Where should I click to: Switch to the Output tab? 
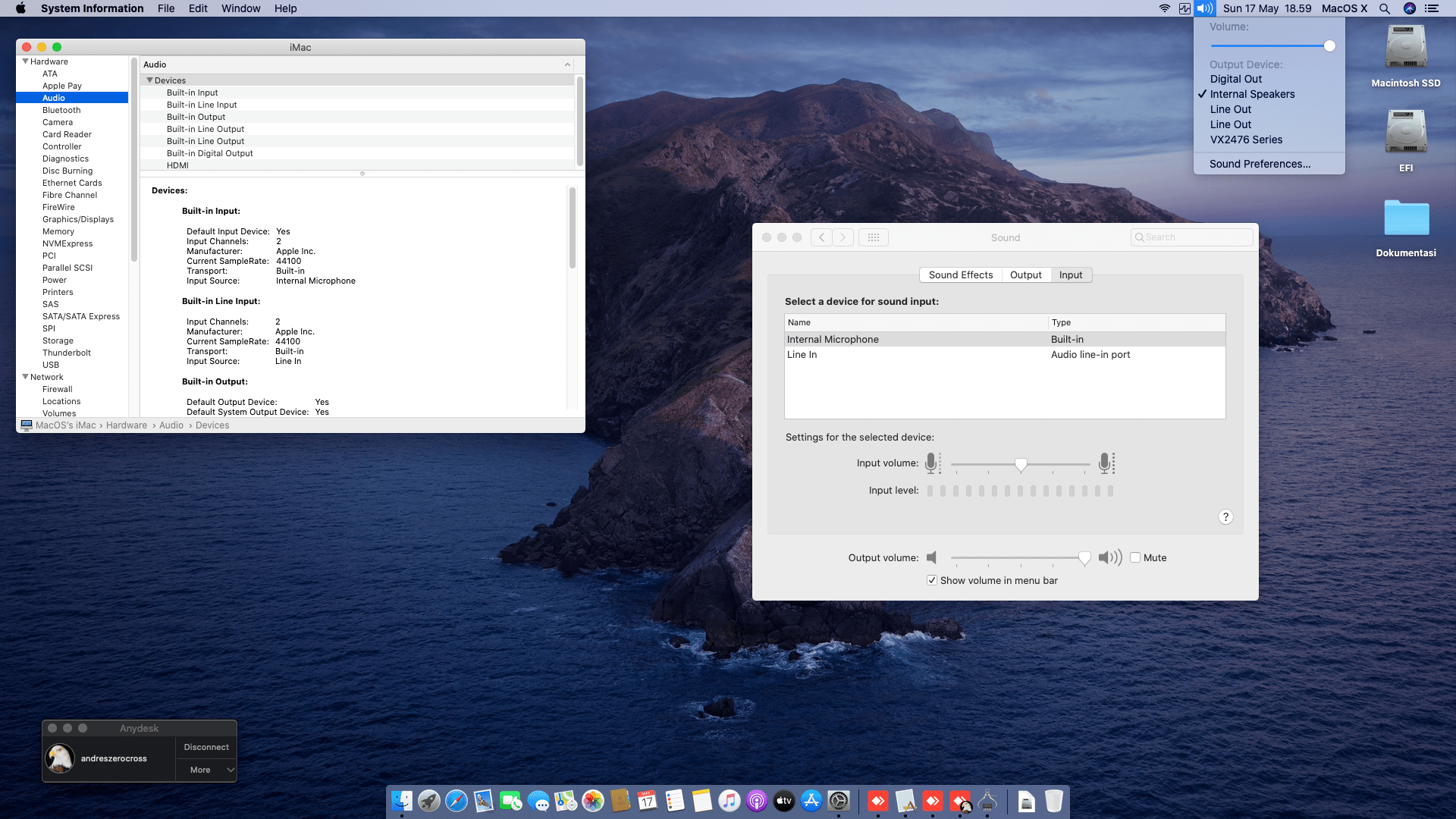(x=1025, y=275)
